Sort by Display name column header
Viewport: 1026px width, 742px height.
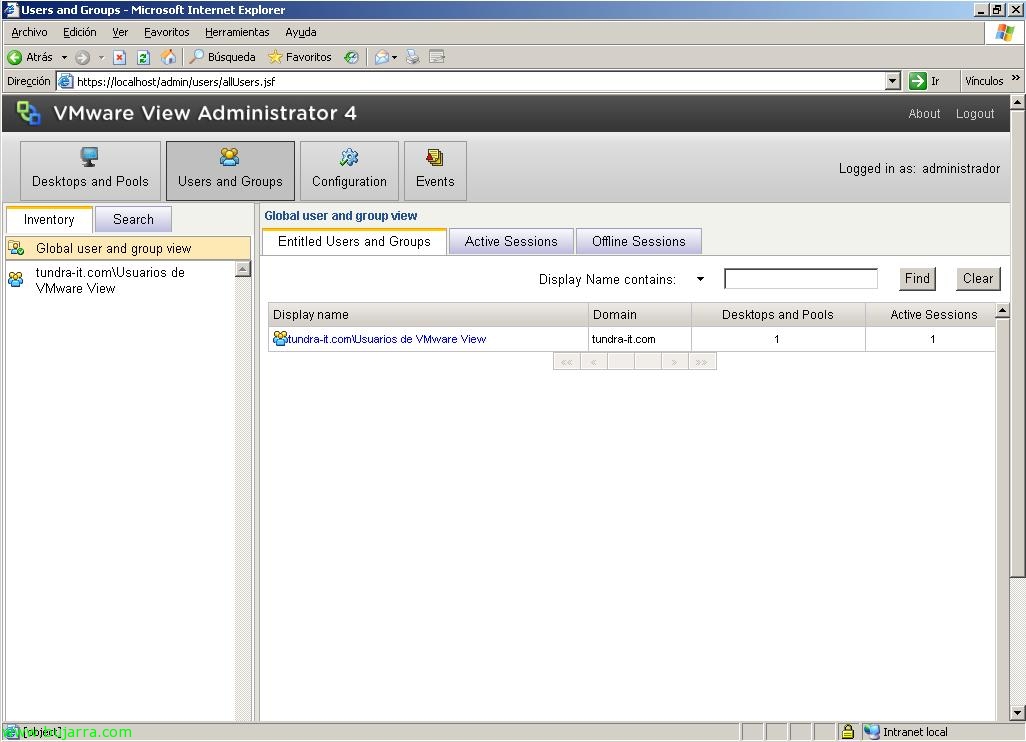tap(428, 314)
